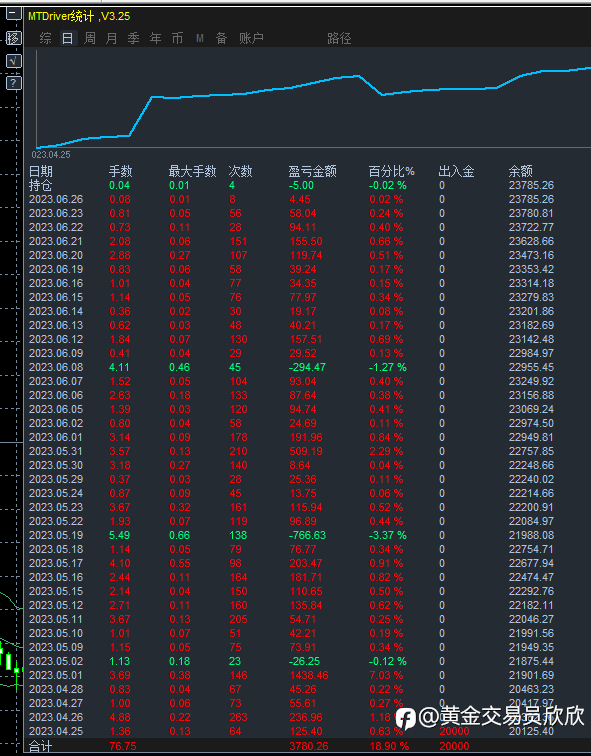The height and width of the screenshot is (756, 591).
Task: Click the 次数 column header
Action: (240, 171)
